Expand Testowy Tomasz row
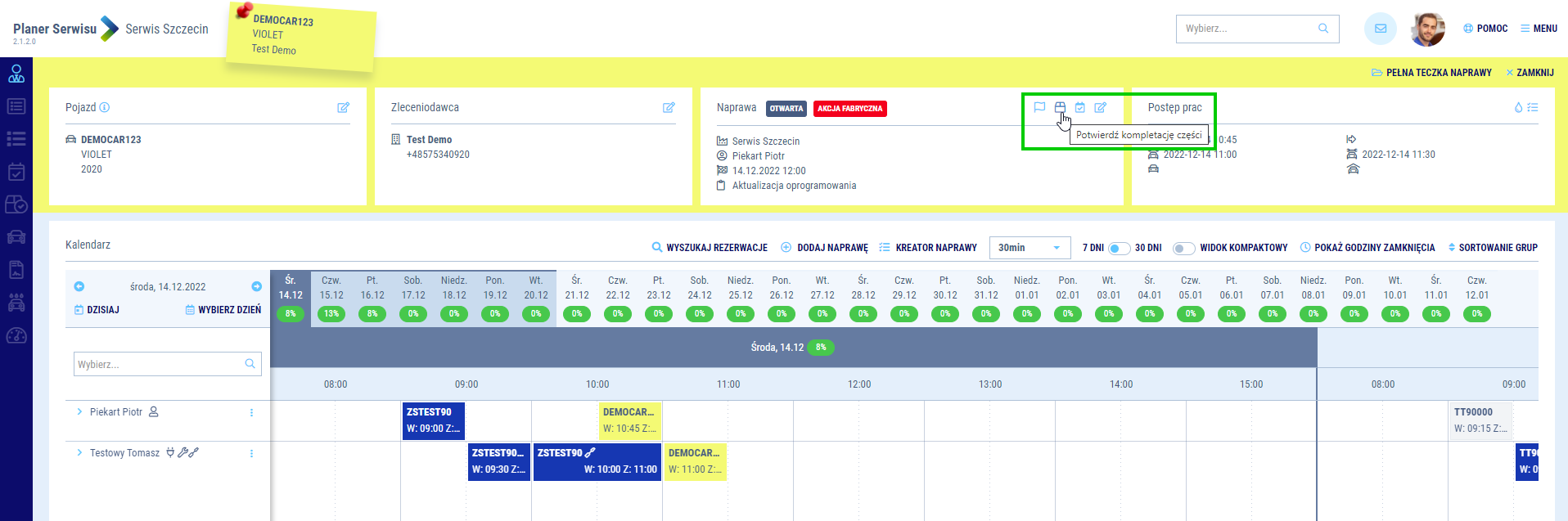 click(79, 453)
